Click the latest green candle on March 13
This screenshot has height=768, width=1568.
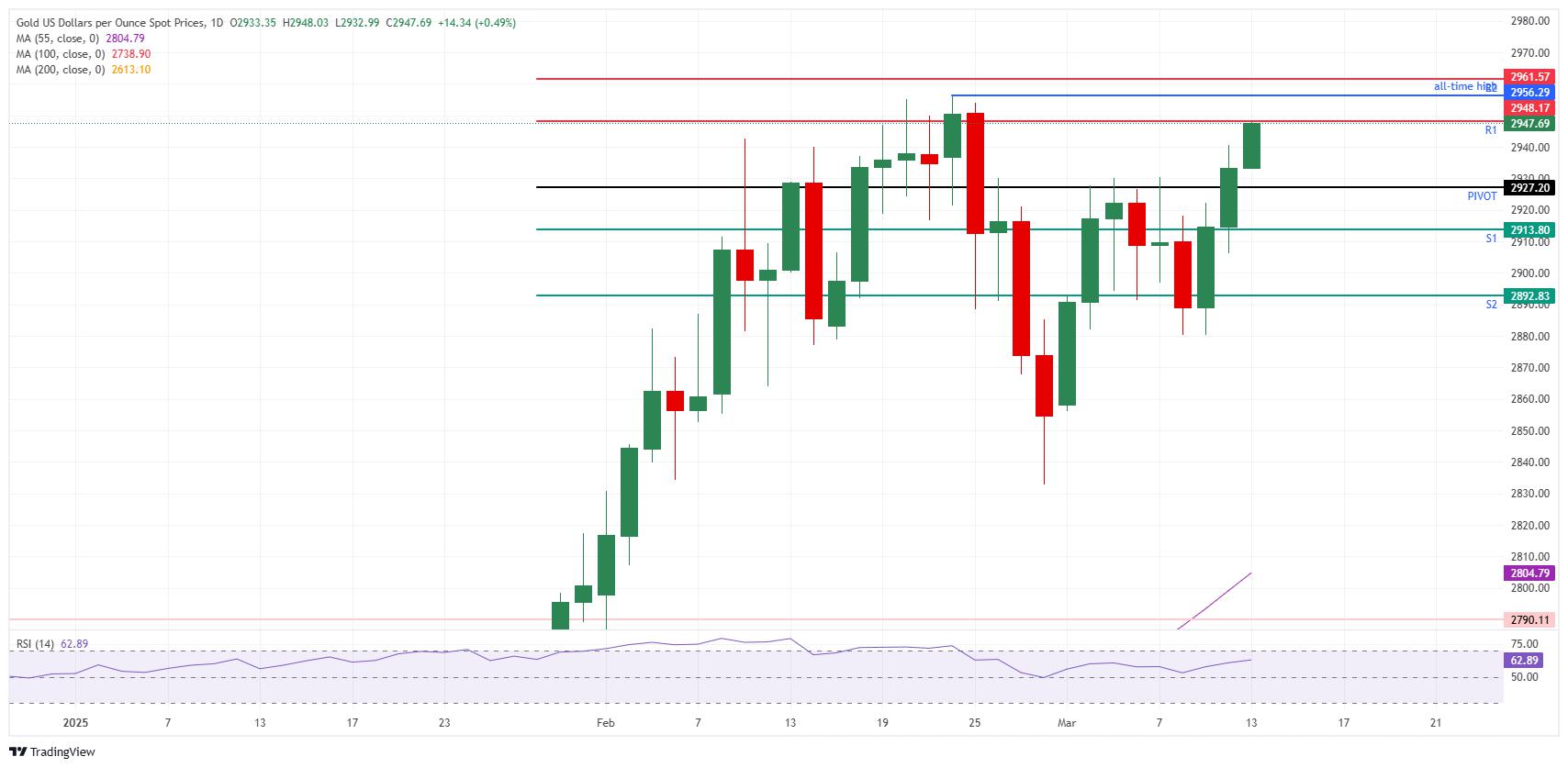pos(1251,146)
